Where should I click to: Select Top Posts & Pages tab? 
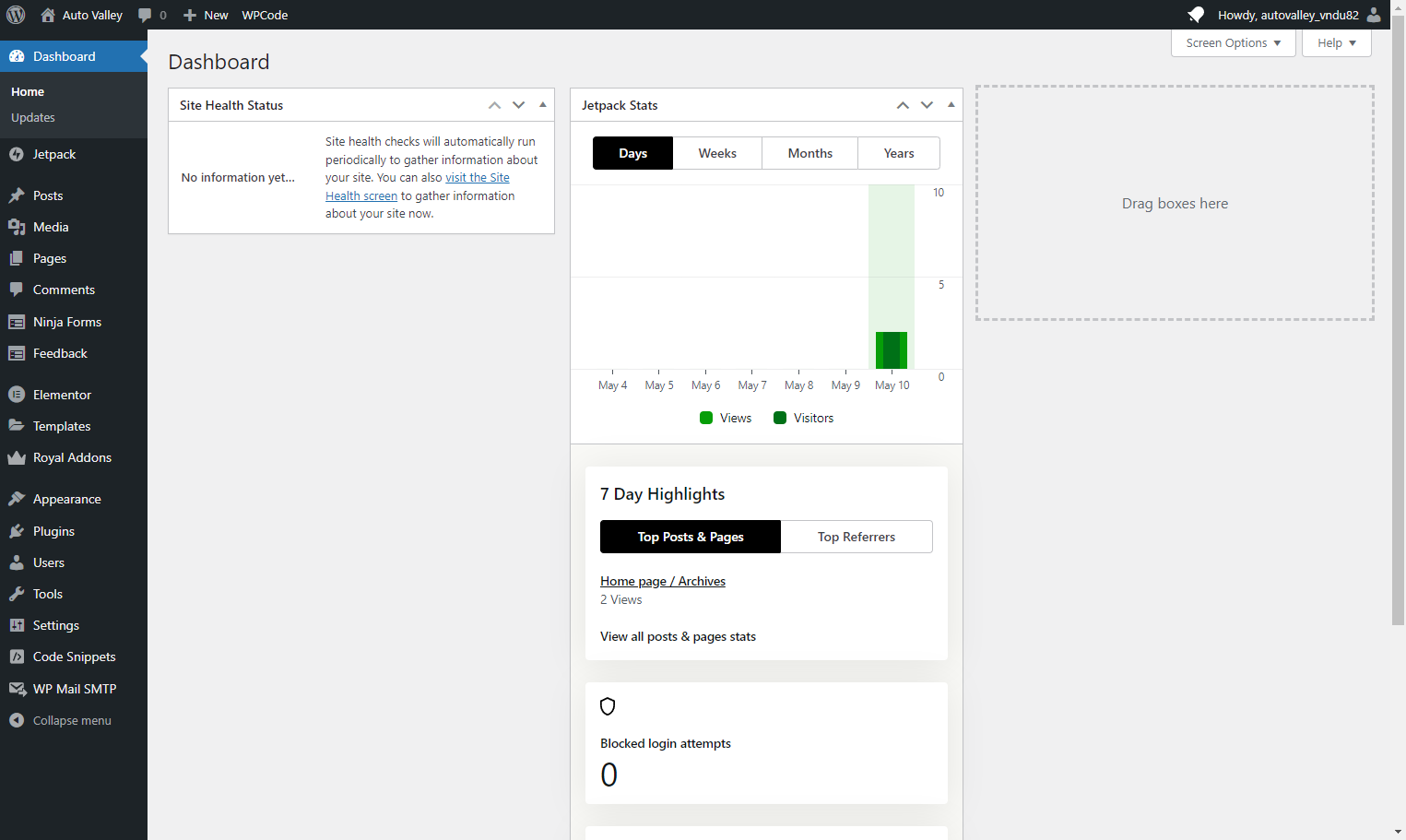(x=691, y=537)
